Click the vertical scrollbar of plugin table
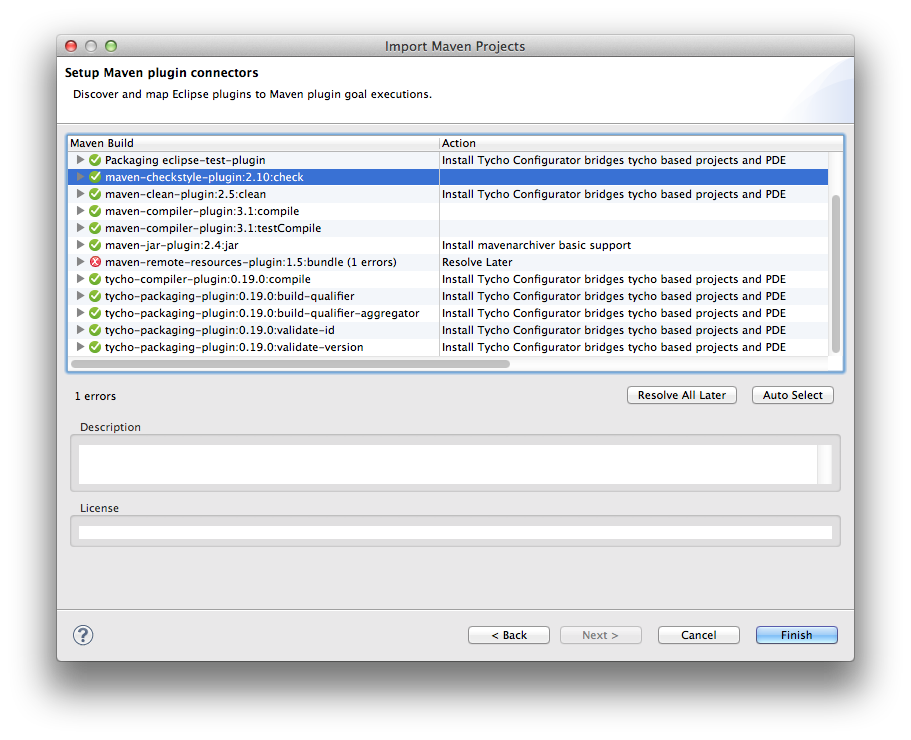 836,272
